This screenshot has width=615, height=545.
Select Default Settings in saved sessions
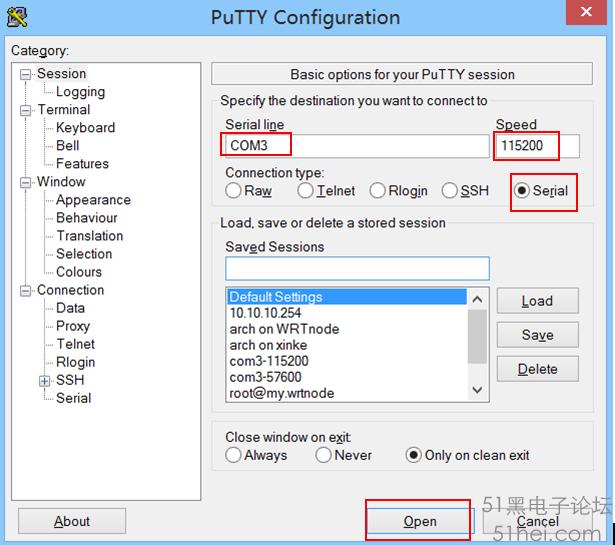347,297
